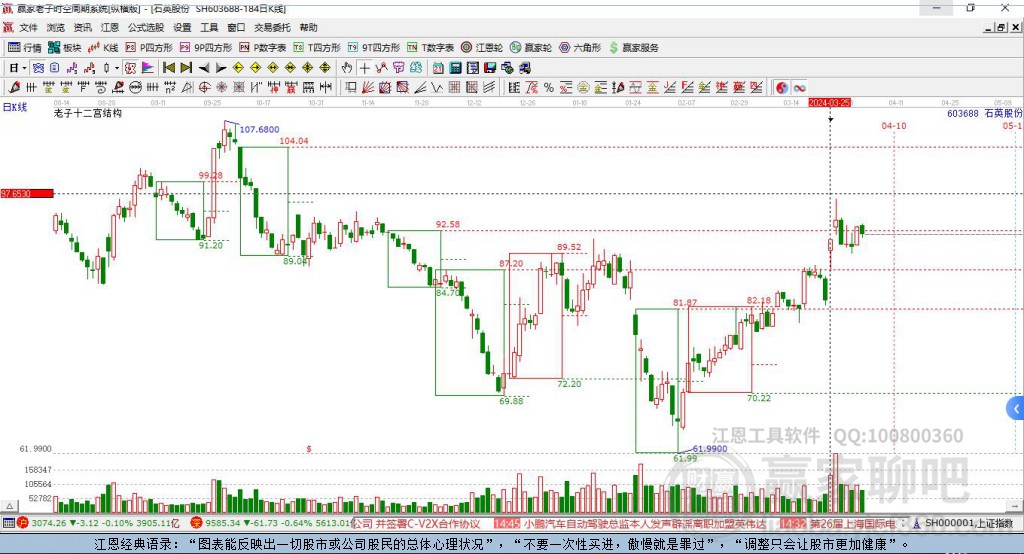The height and width of the screenshot is (554, 1024).
Task: Open 赢家轮 wheel tool
Action: 531,48
